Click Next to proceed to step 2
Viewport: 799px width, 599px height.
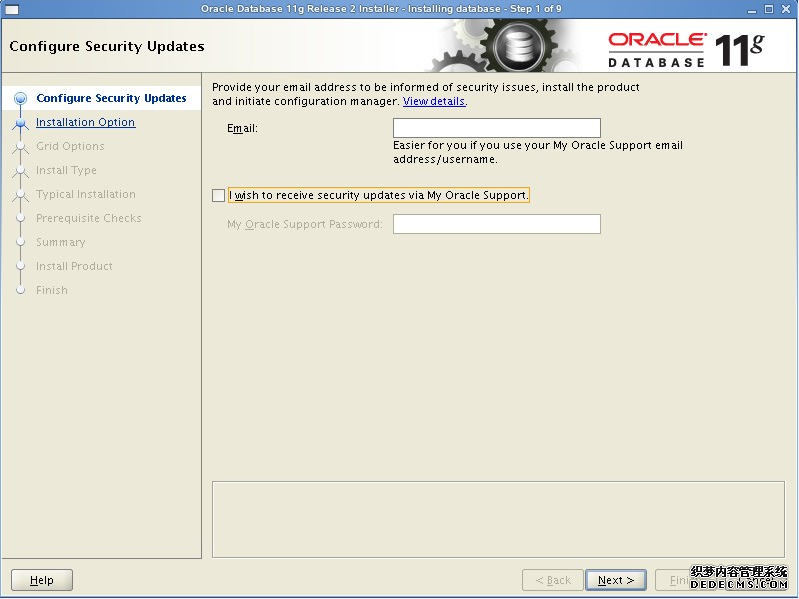pyautogui.click(x=616, y=580)
